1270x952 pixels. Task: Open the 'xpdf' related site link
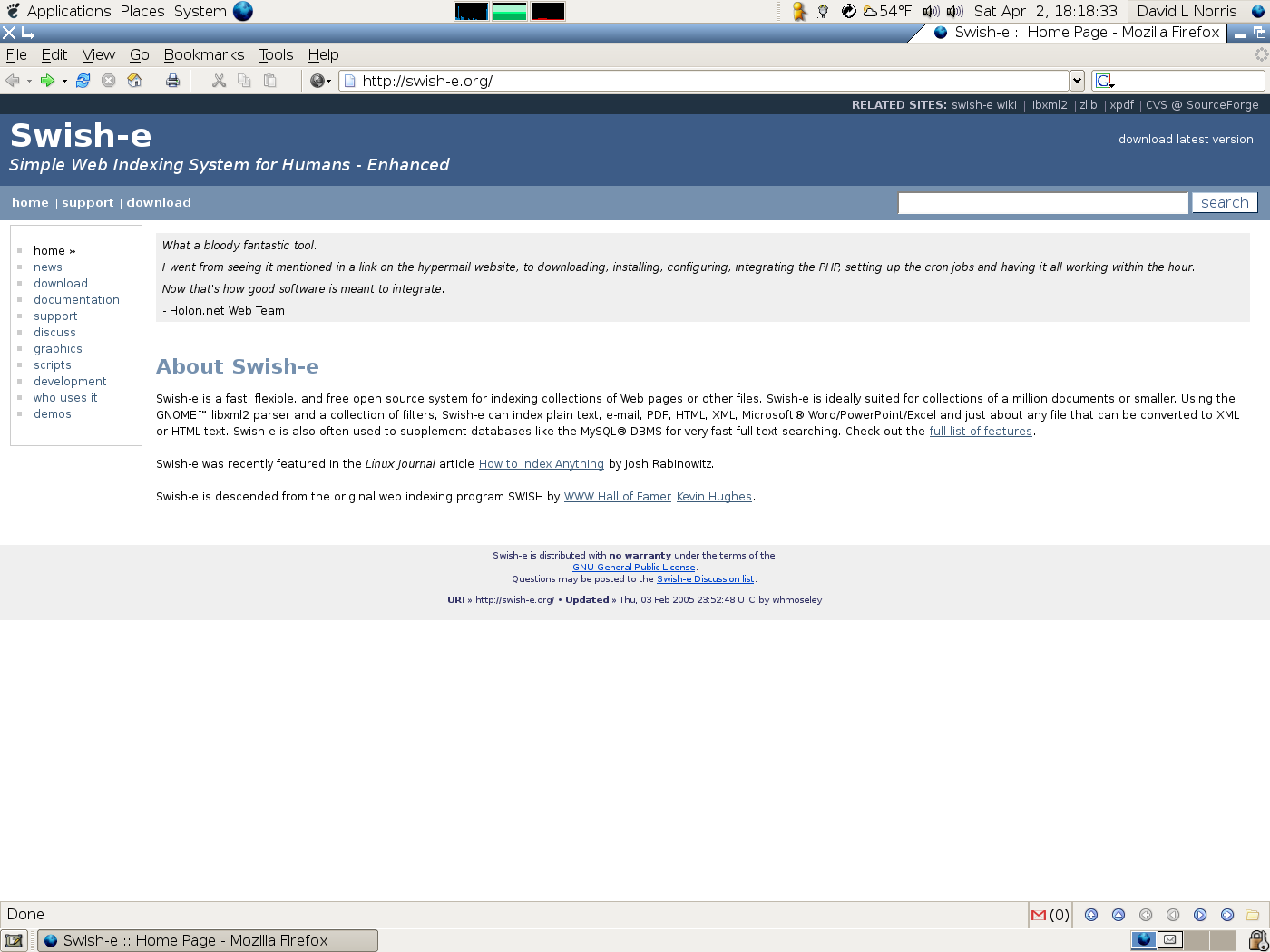point(1121,105)
